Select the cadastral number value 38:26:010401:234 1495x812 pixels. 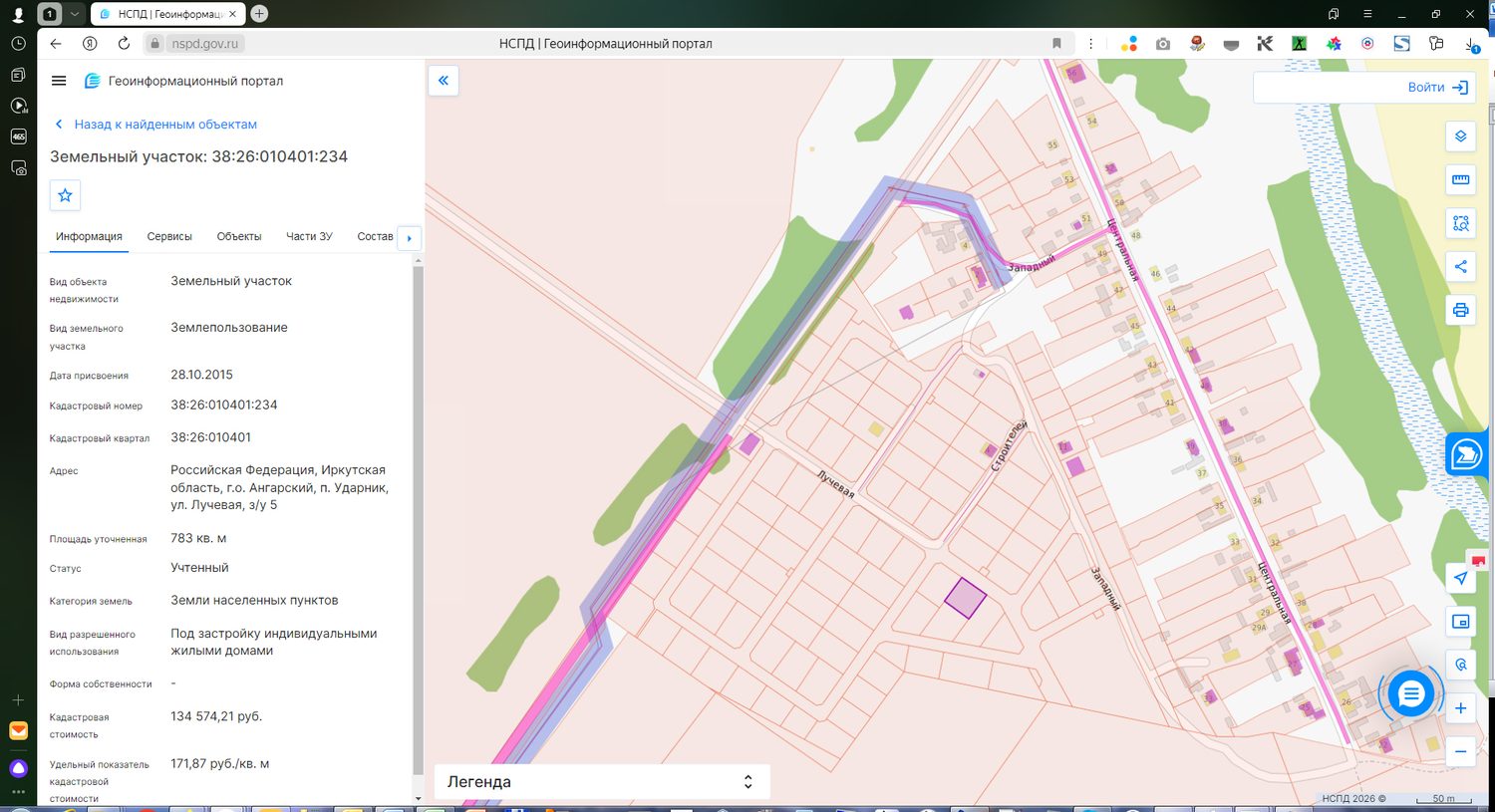[224, 406]
